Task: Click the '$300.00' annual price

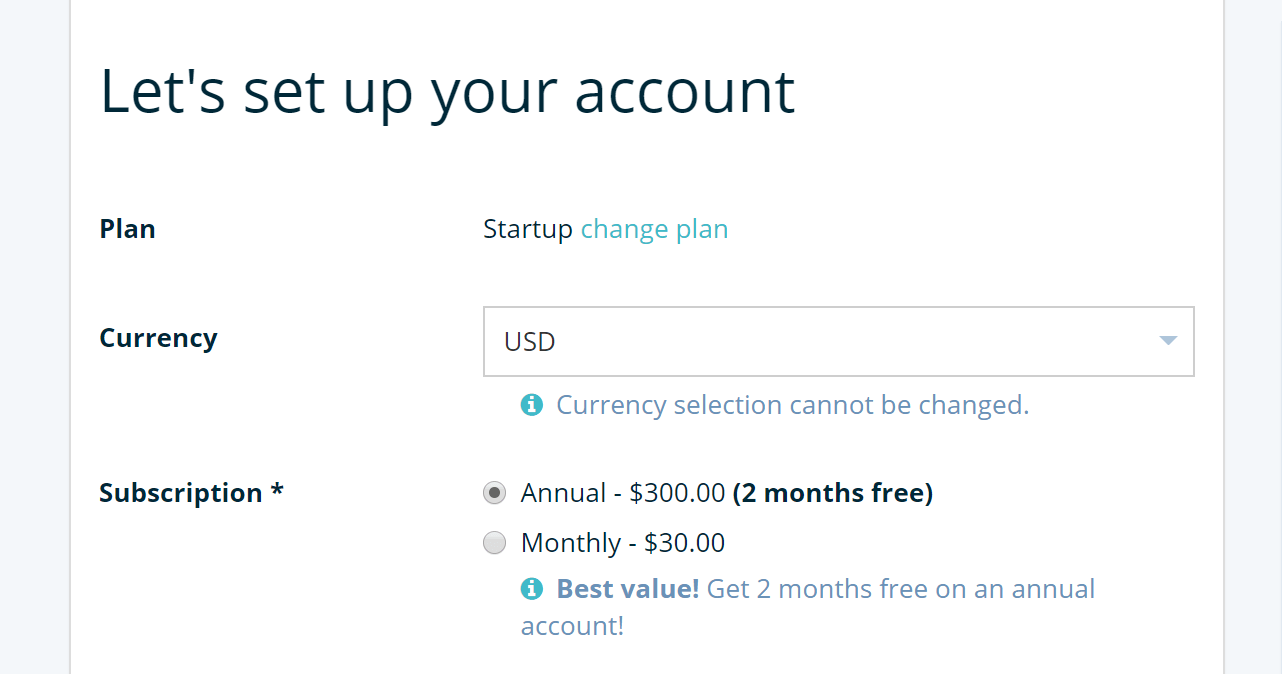Action: 677,493
